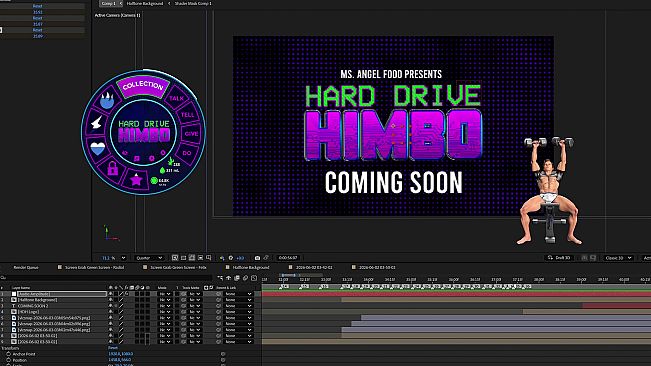Click the Anchor Point stopwatch
Image resolution: width=651 pixels, height=366 pixels.
point(8,354)
